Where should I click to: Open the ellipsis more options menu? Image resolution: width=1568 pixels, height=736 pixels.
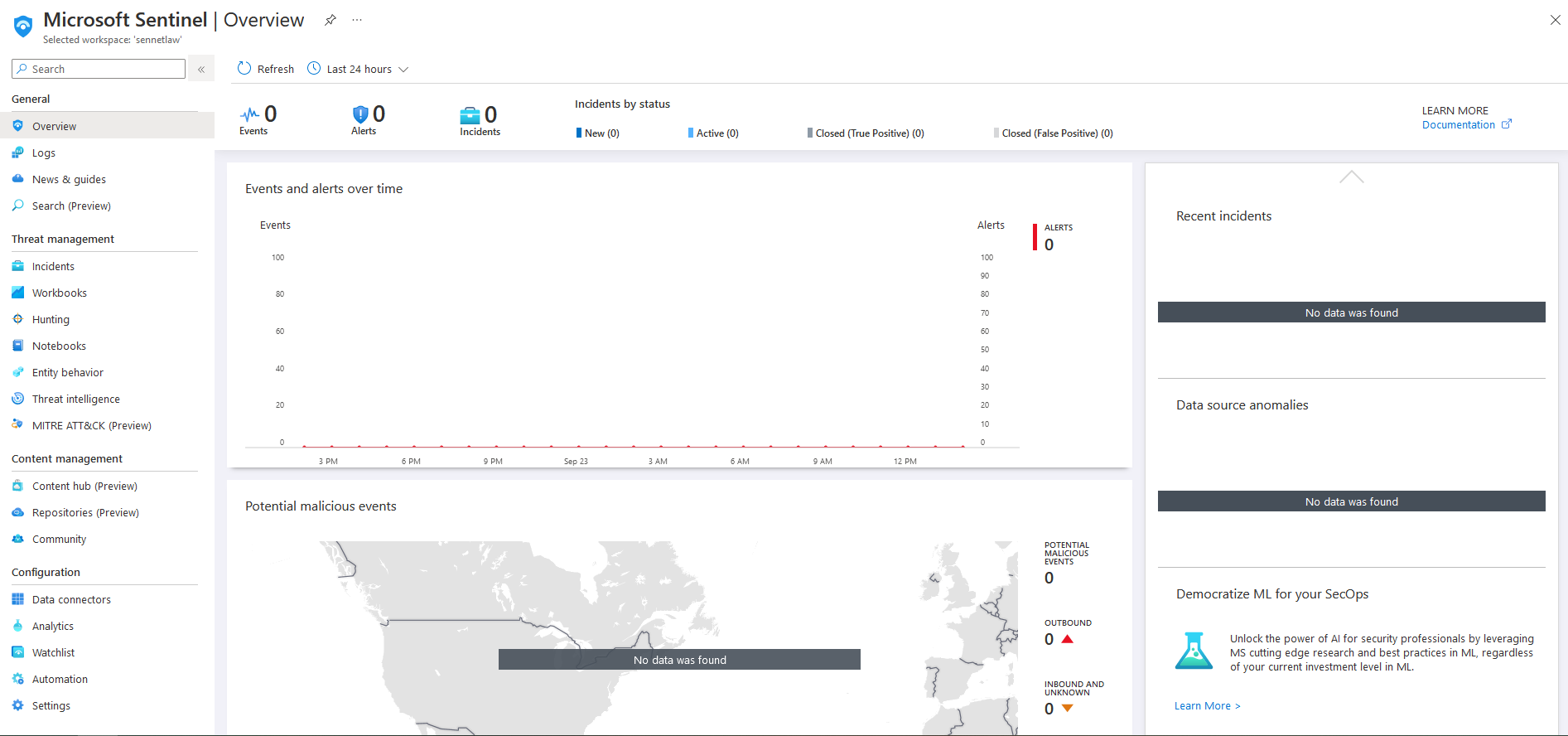(357, 20)
